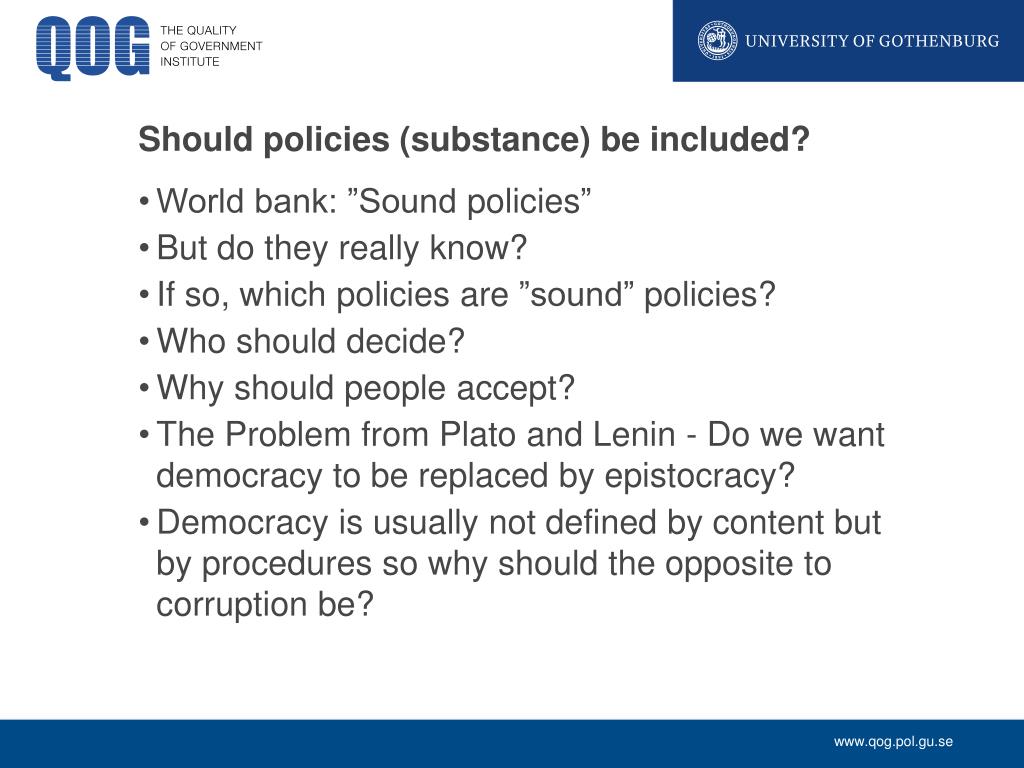The width and height of the screenshot is (1024, 768).
Task: Click the 'Problem from Plato and Lenin' line
Action: coord(520,434)
